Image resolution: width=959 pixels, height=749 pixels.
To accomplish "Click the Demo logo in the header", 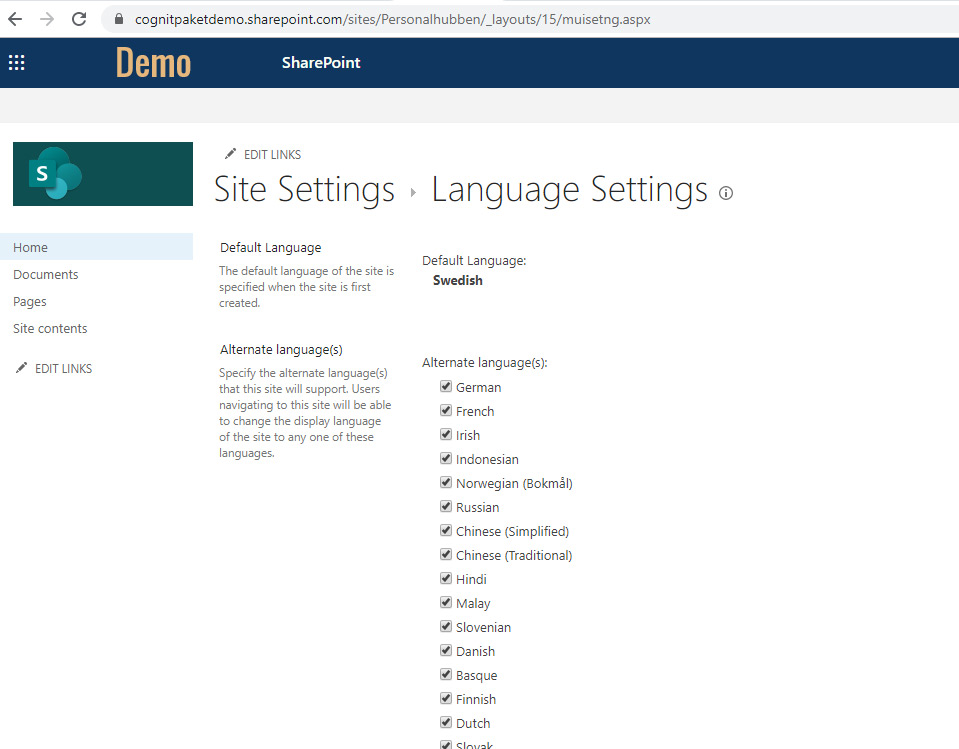I will pyautogui.click(x=153, y=63).
